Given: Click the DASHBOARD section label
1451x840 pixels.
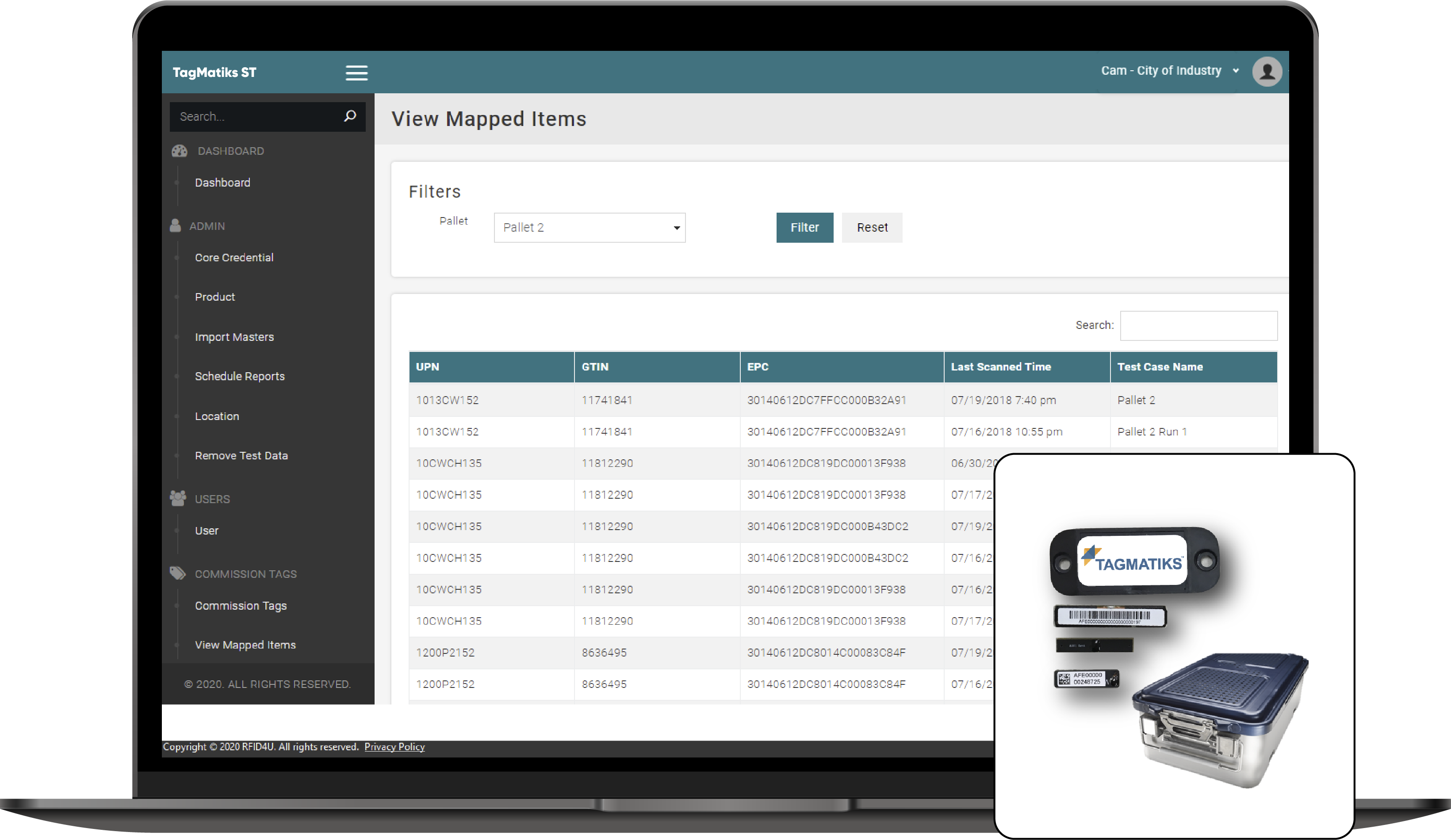Looking at the screenshot, I should pyautogui.click(x=230, y=151).
